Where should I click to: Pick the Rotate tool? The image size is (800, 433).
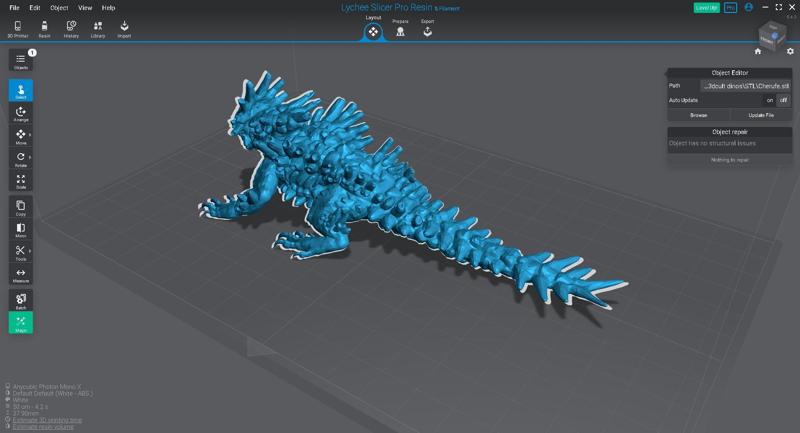coord(21,159)
